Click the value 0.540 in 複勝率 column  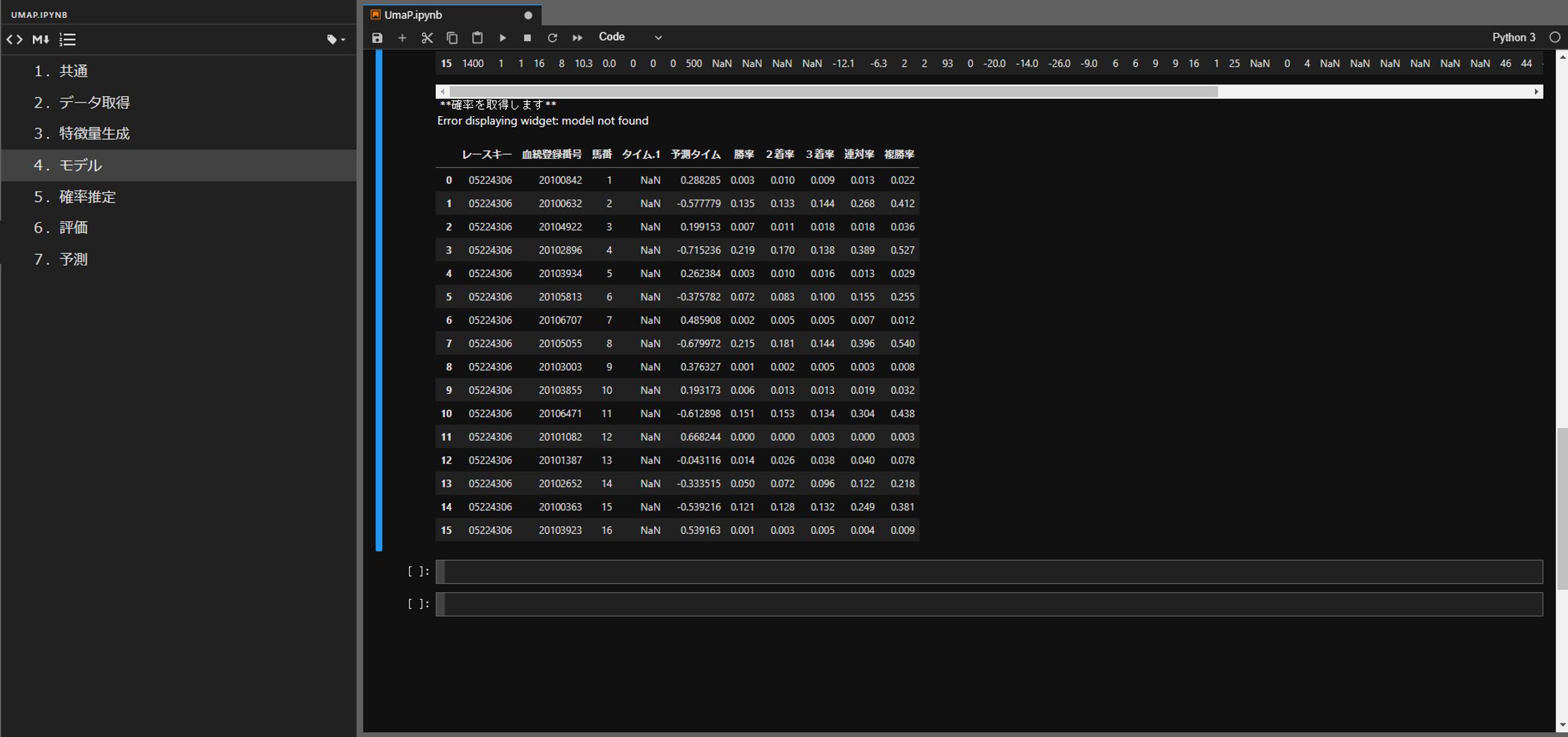[902, 344]
